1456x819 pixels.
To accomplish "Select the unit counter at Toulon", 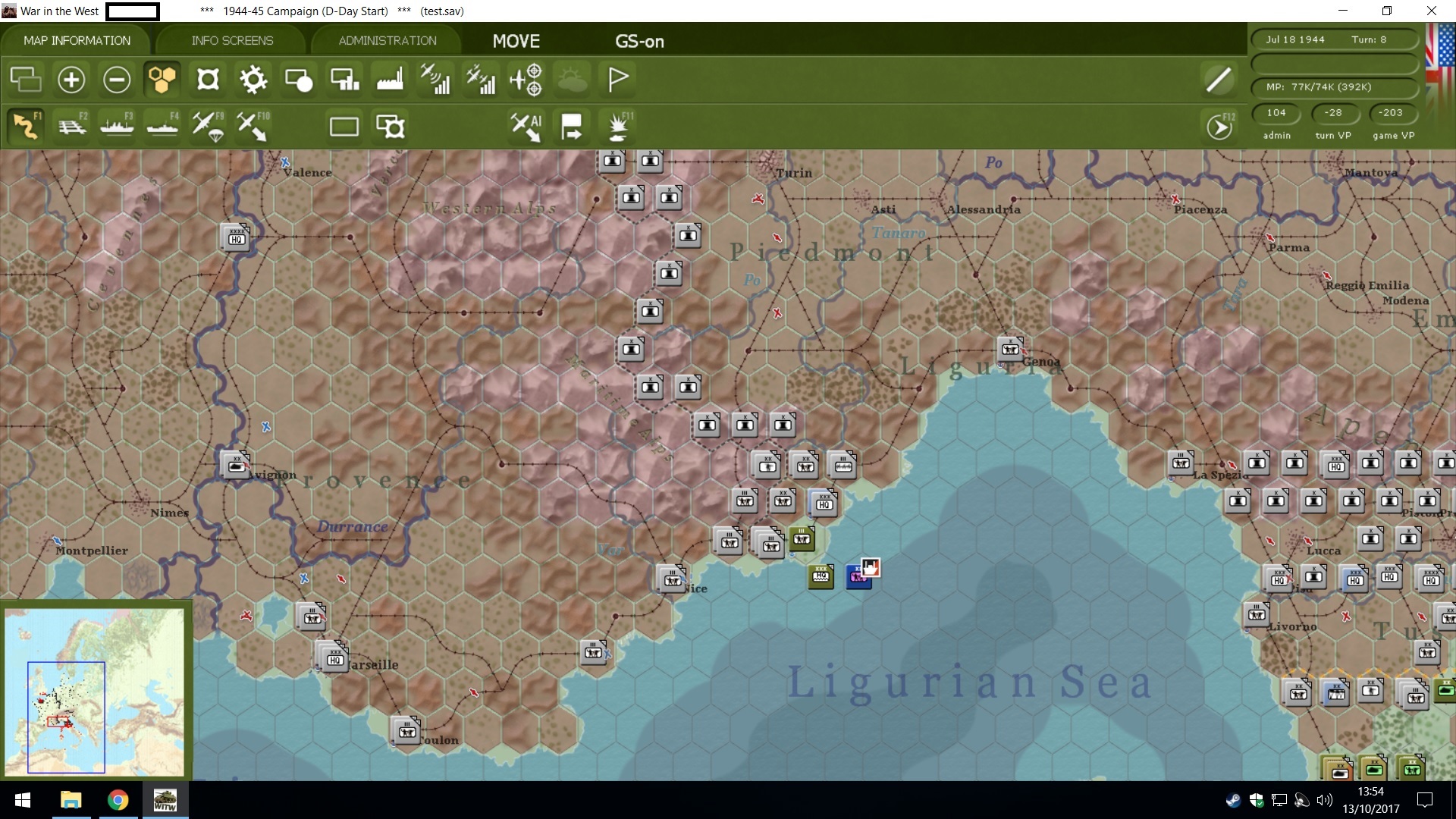I will (406, 731).
